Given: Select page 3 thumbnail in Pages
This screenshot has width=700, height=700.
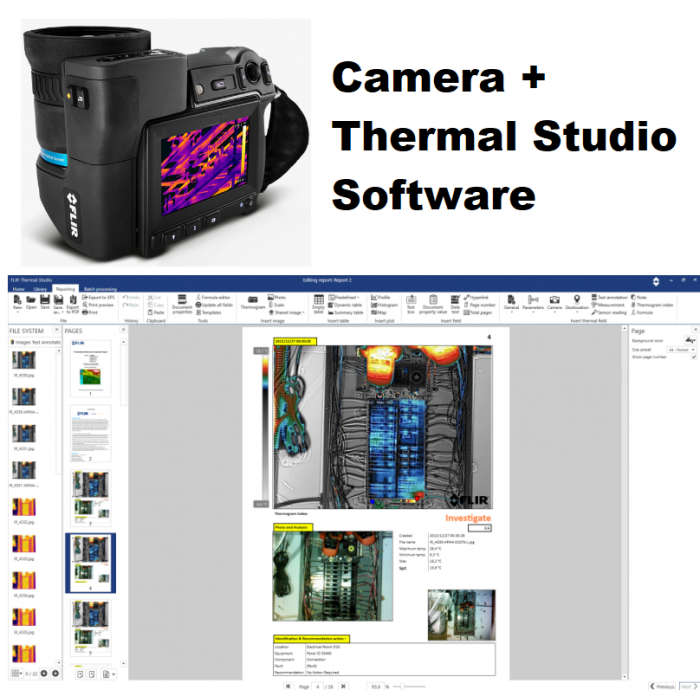Looking at the screenshot, I should tap(91, 498).
